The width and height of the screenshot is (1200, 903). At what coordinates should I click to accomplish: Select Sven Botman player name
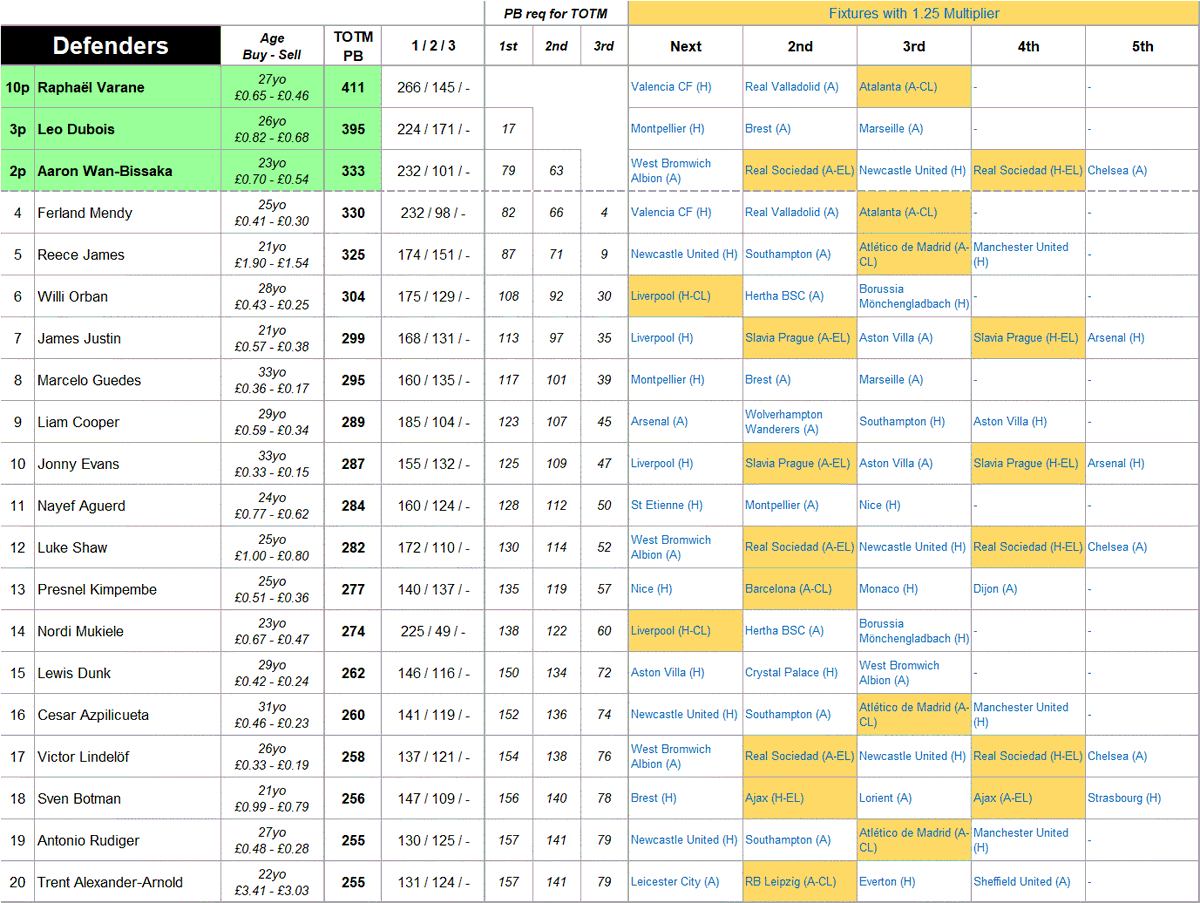click(x=79, y=799)
